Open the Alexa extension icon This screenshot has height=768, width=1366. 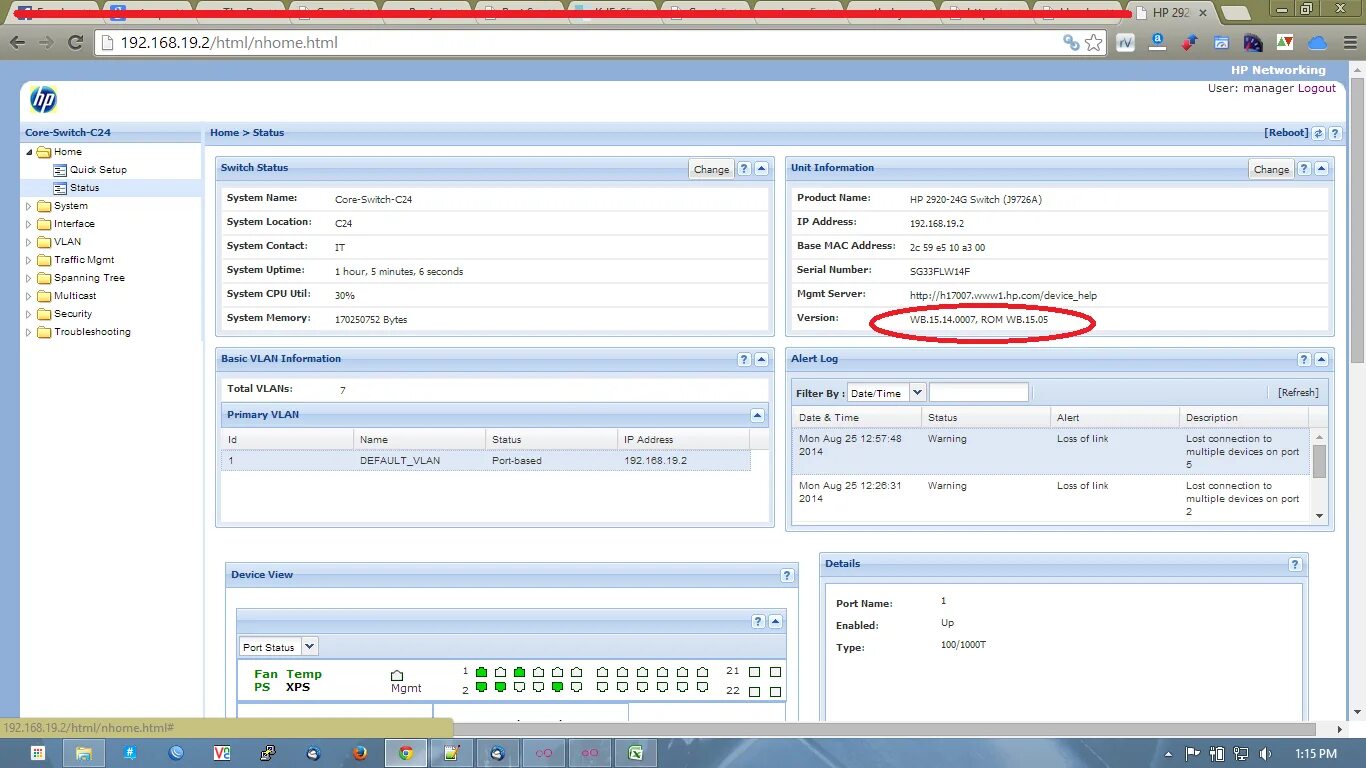(1157, 43)
